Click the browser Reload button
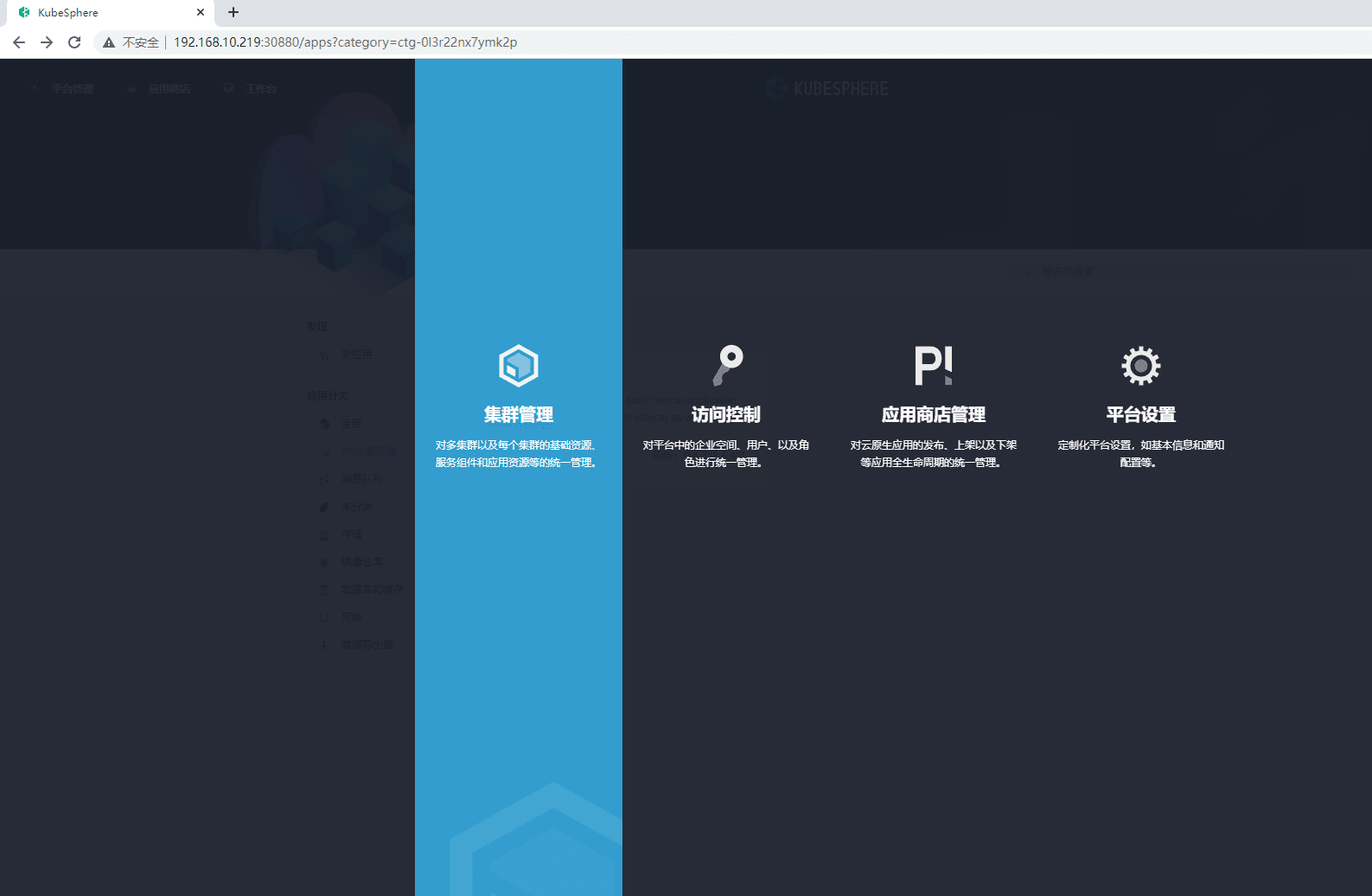The width and height of the screenshot is (1372, 896). (x=74, y=42)
